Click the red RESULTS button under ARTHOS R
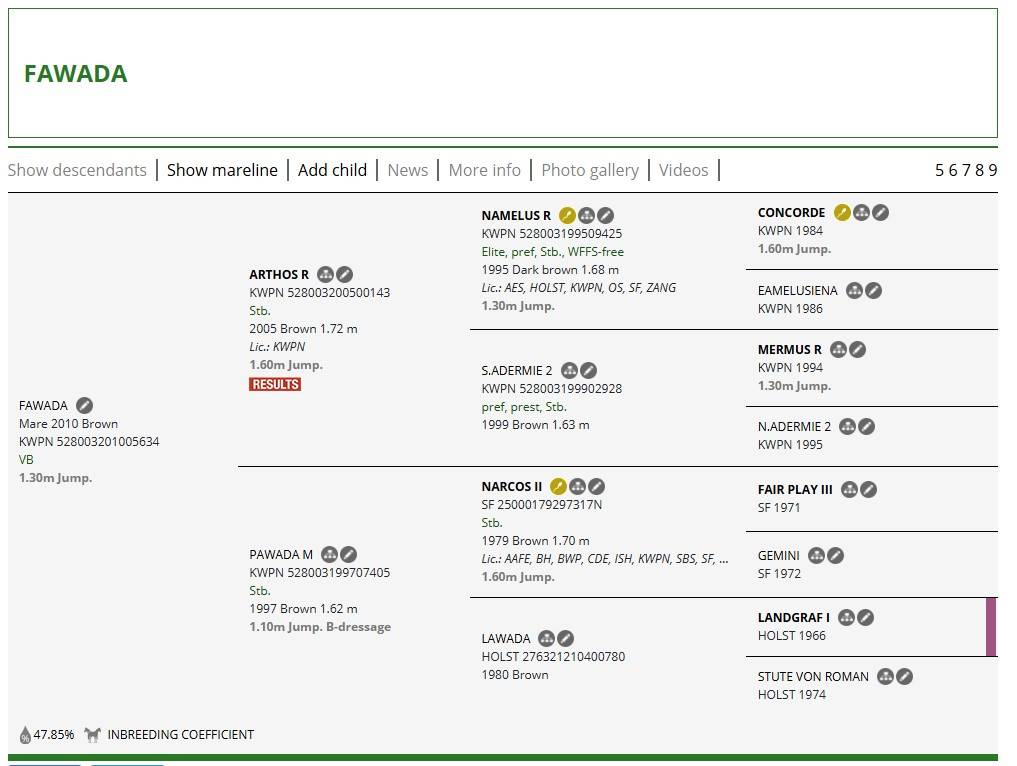Viewport: 1017px width, 766px height. (x=275, y=385)
